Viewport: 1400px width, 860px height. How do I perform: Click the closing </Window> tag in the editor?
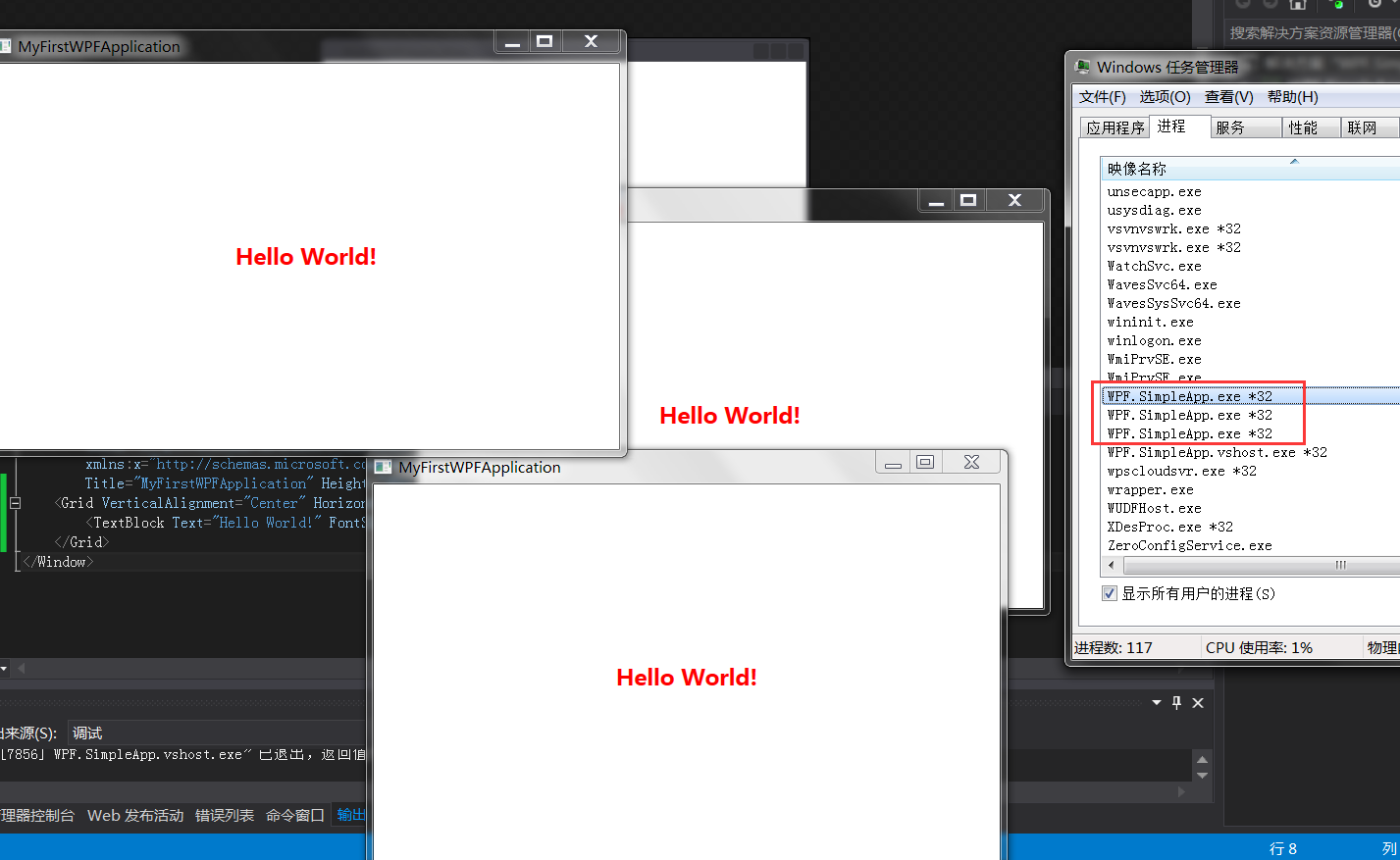coord(58,562)
